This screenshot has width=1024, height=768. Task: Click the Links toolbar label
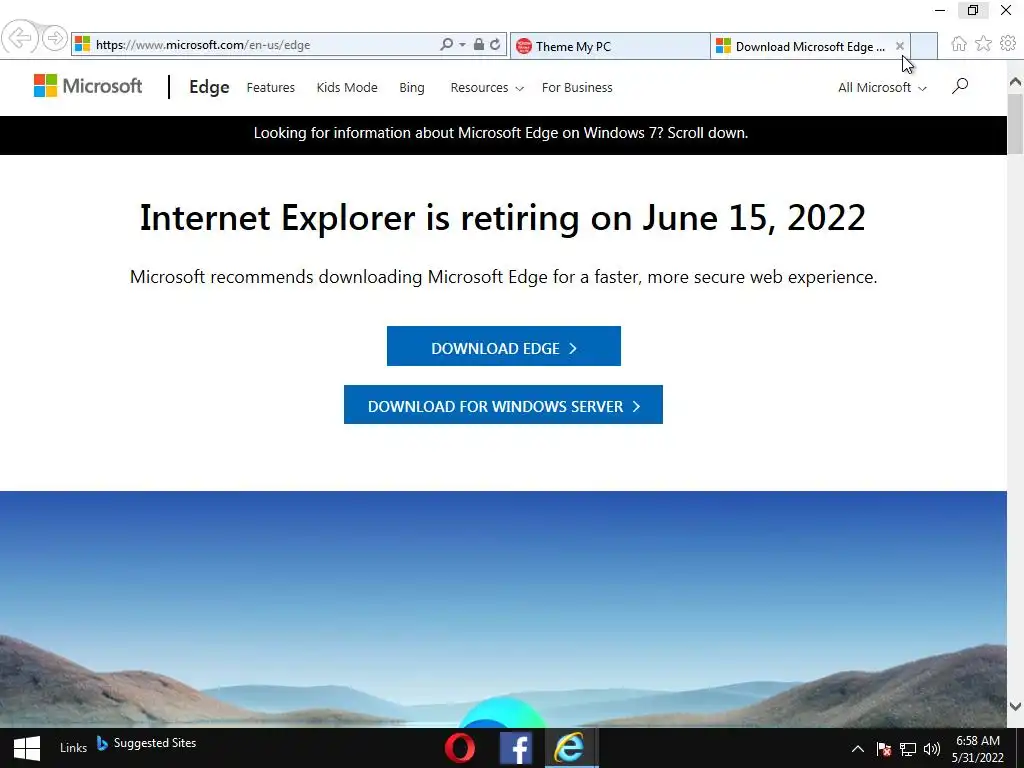point(73,748)
